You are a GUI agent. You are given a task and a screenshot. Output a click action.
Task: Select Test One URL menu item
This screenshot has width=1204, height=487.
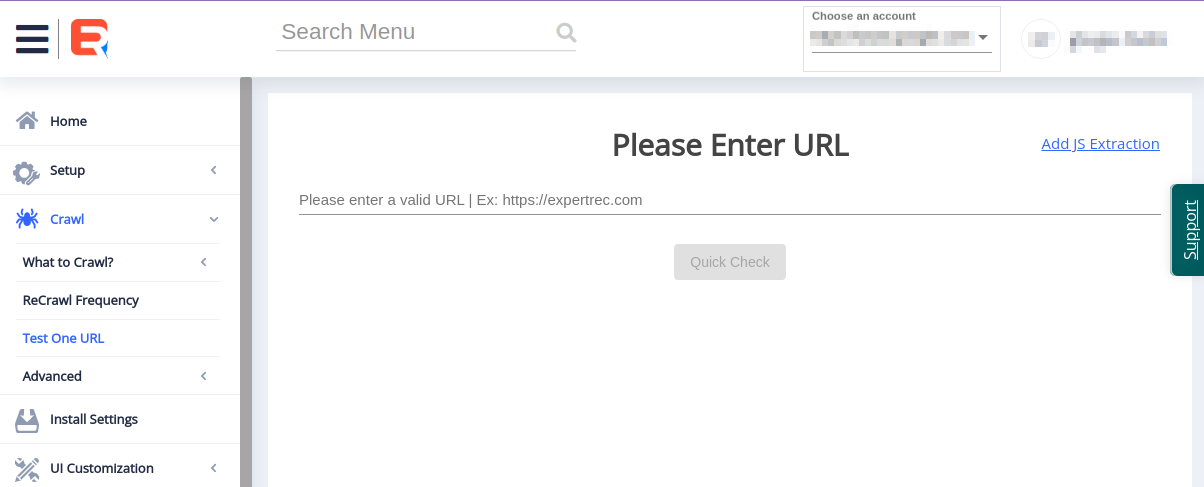[63, 338]
